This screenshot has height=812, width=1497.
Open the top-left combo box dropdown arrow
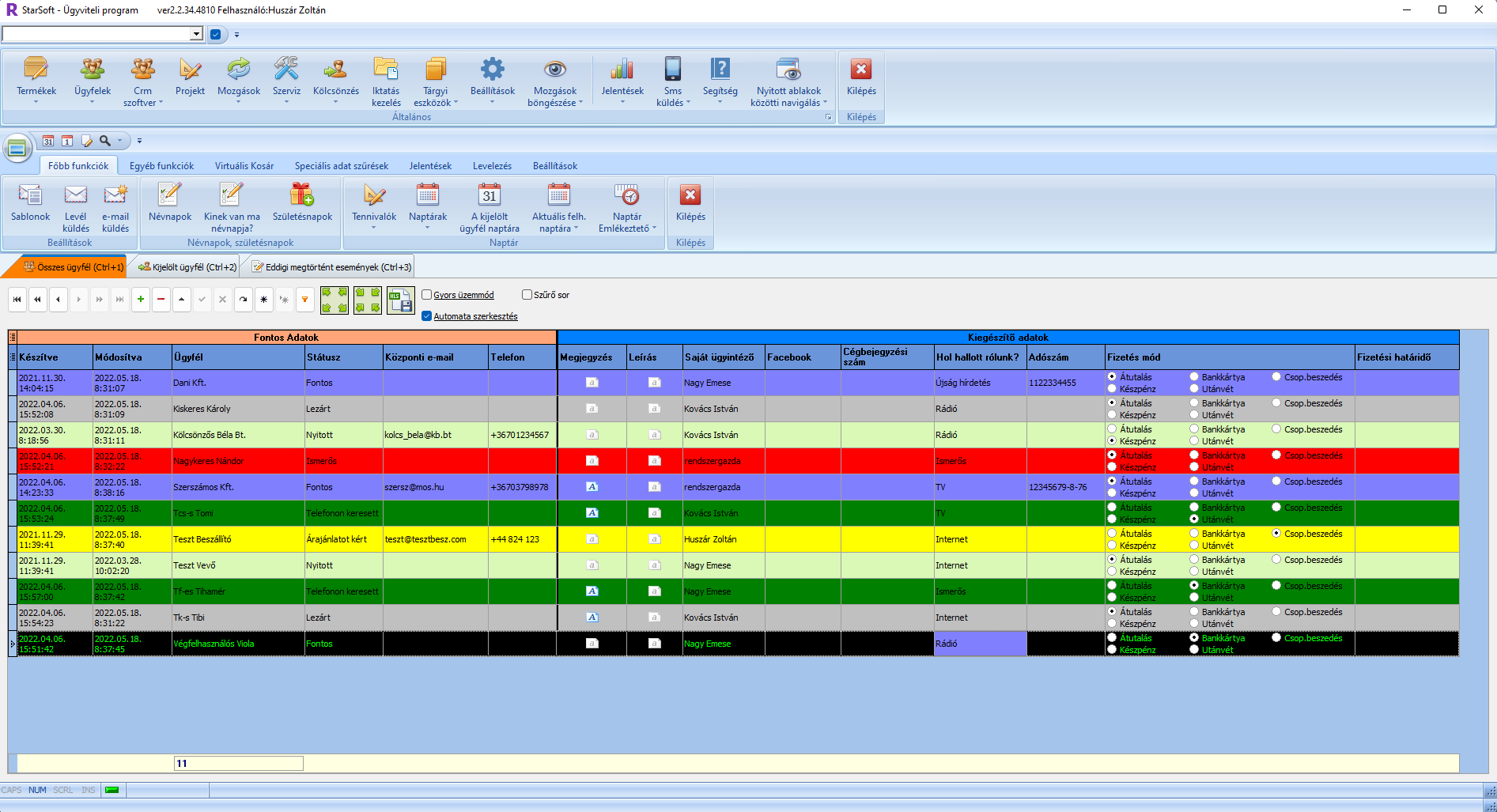click(196, 34)
